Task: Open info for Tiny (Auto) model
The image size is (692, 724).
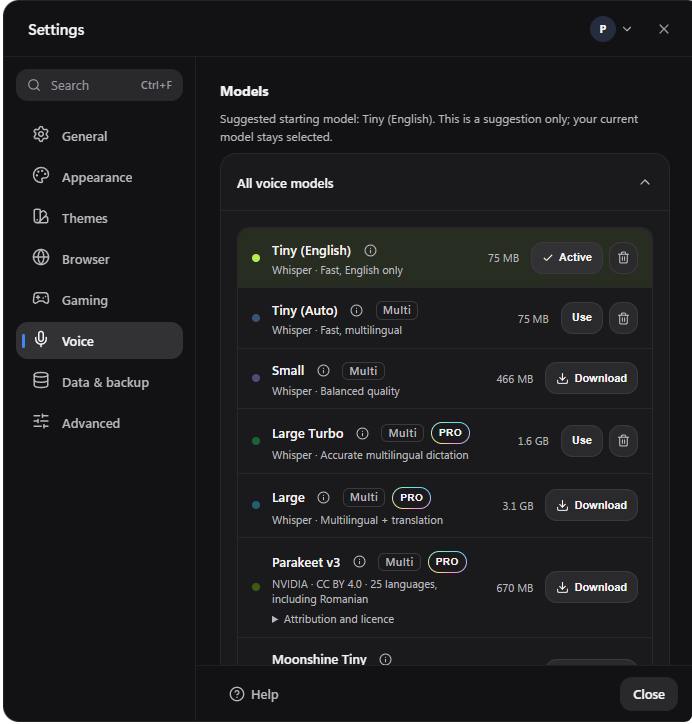Action: 356,311
